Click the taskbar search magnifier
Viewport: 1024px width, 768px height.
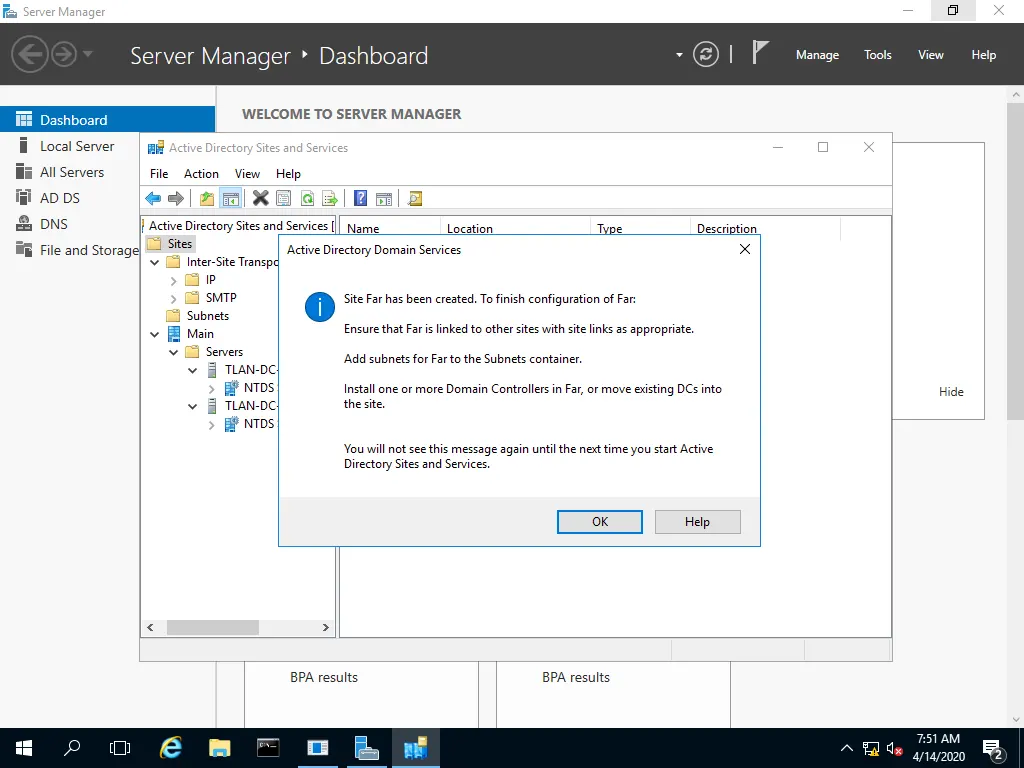pyautogui.click(x=72, y=747)
